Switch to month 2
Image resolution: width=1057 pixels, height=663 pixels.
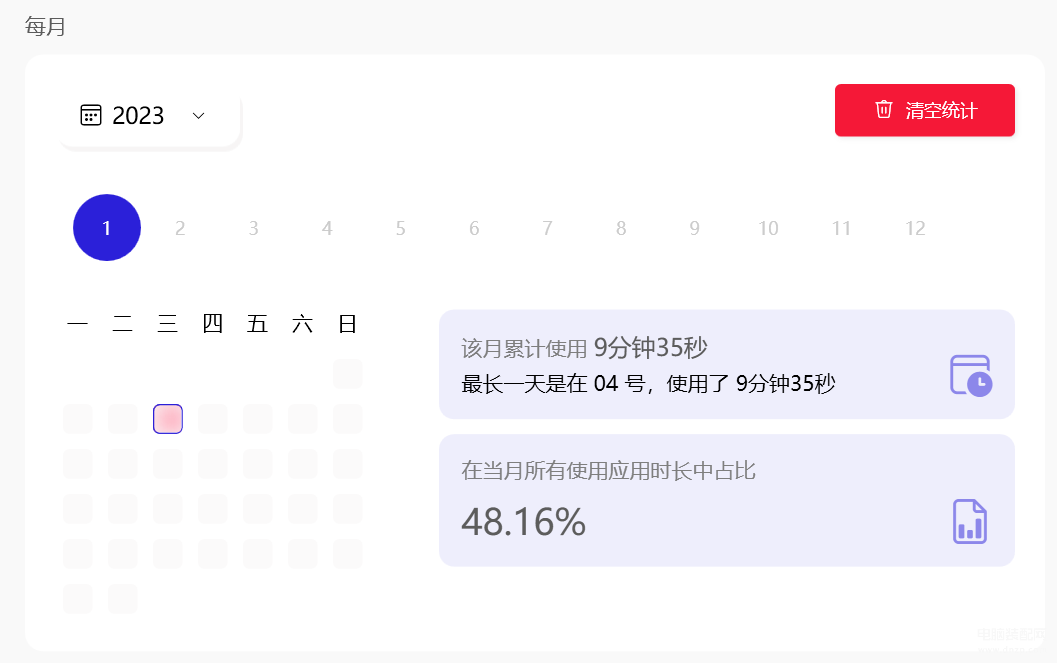click(x=180, y=228)
